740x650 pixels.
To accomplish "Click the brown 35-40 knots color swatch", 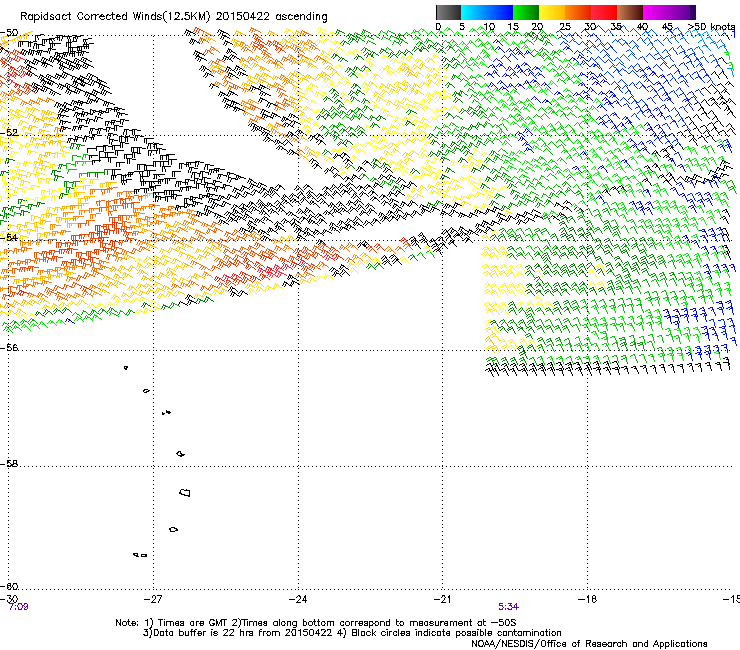I will tap(630, 12).
